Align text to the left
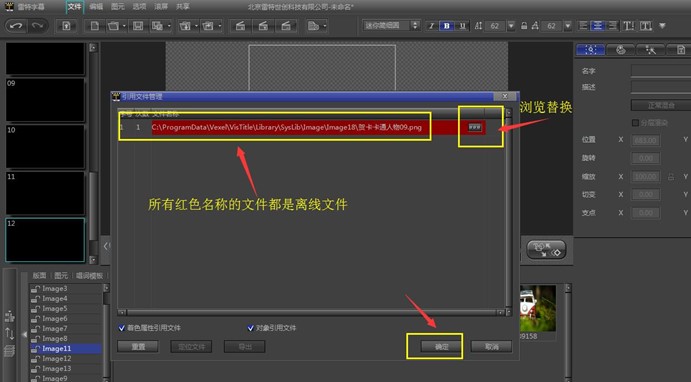 point(583,26)
